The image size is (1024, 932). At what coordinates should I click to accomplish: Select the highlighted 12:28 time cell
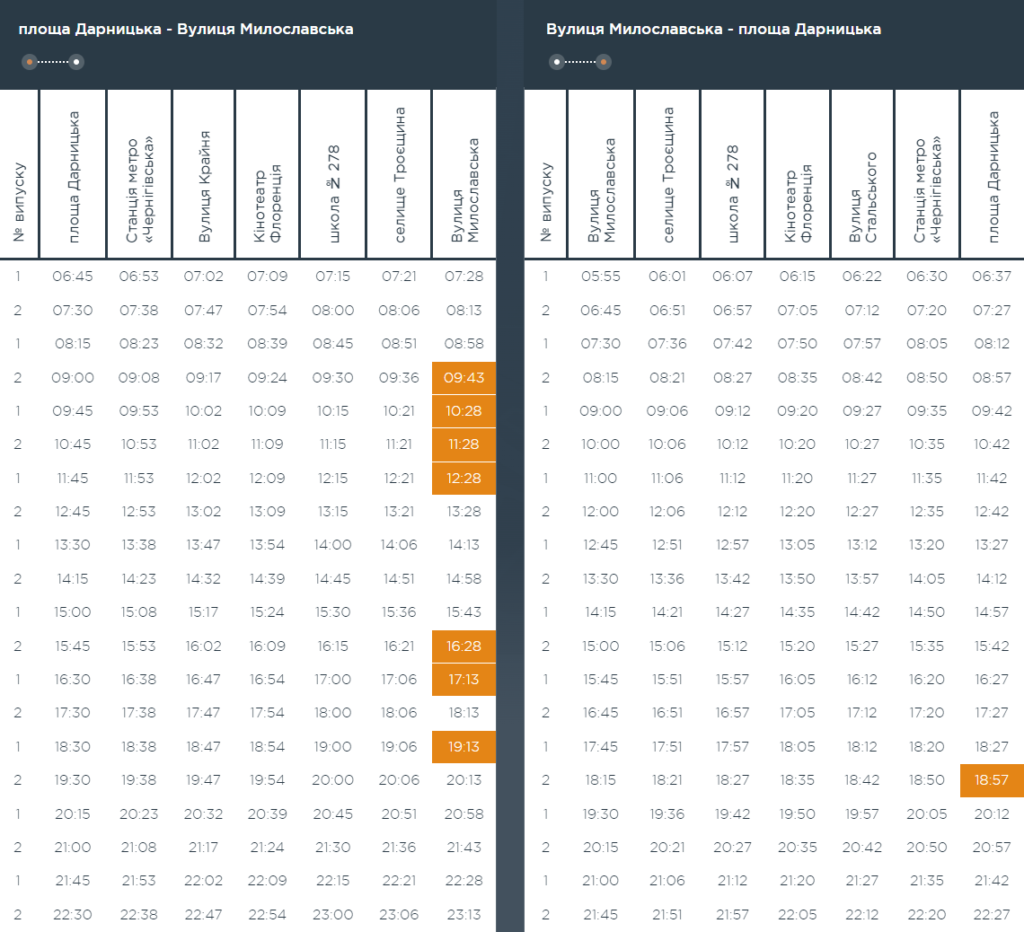464,478
